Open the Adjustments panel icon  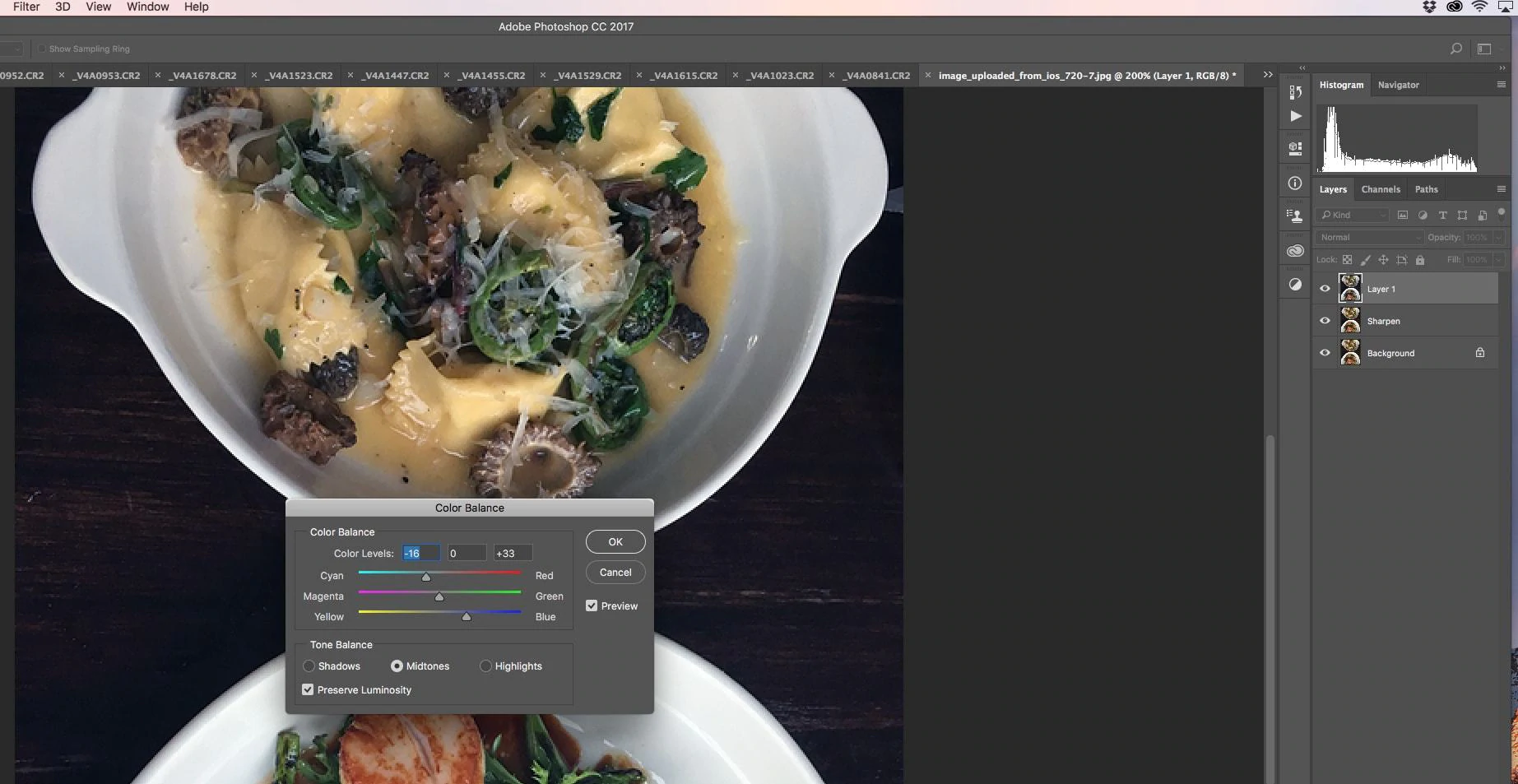pos(1295,285)
